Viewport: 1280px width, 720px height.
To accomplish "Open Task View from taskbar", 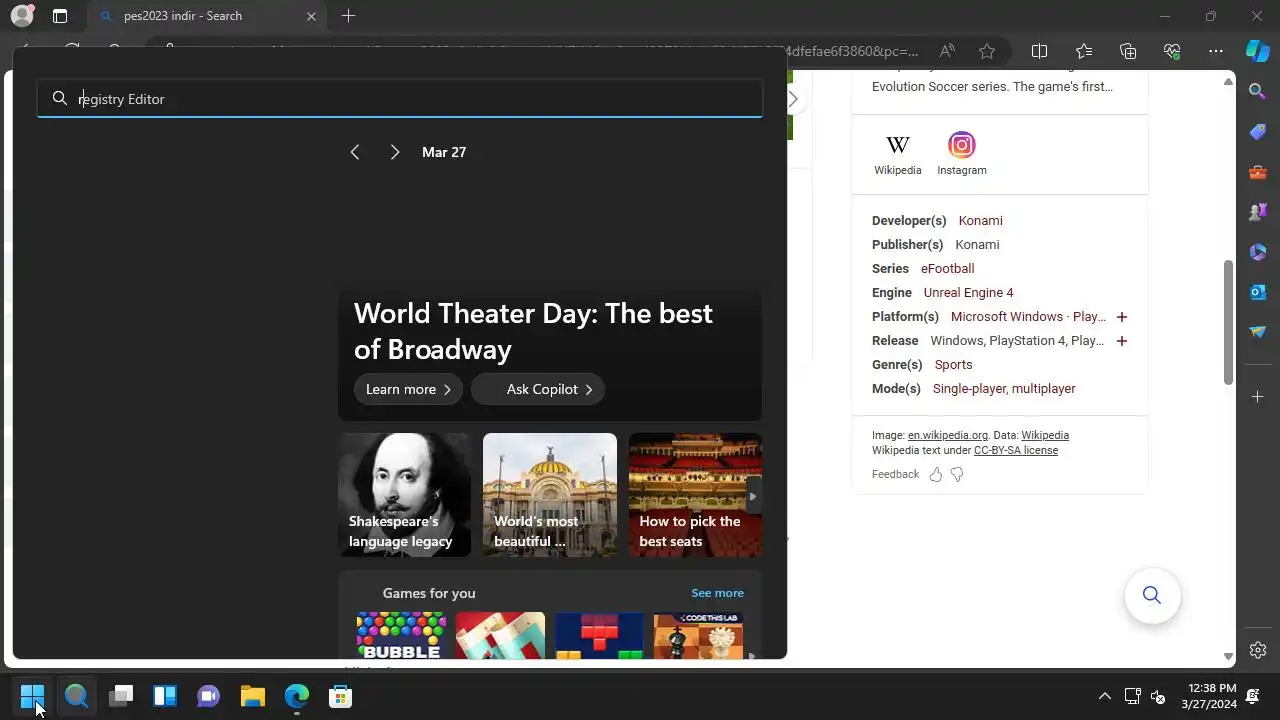I will [x=121, y=695].
